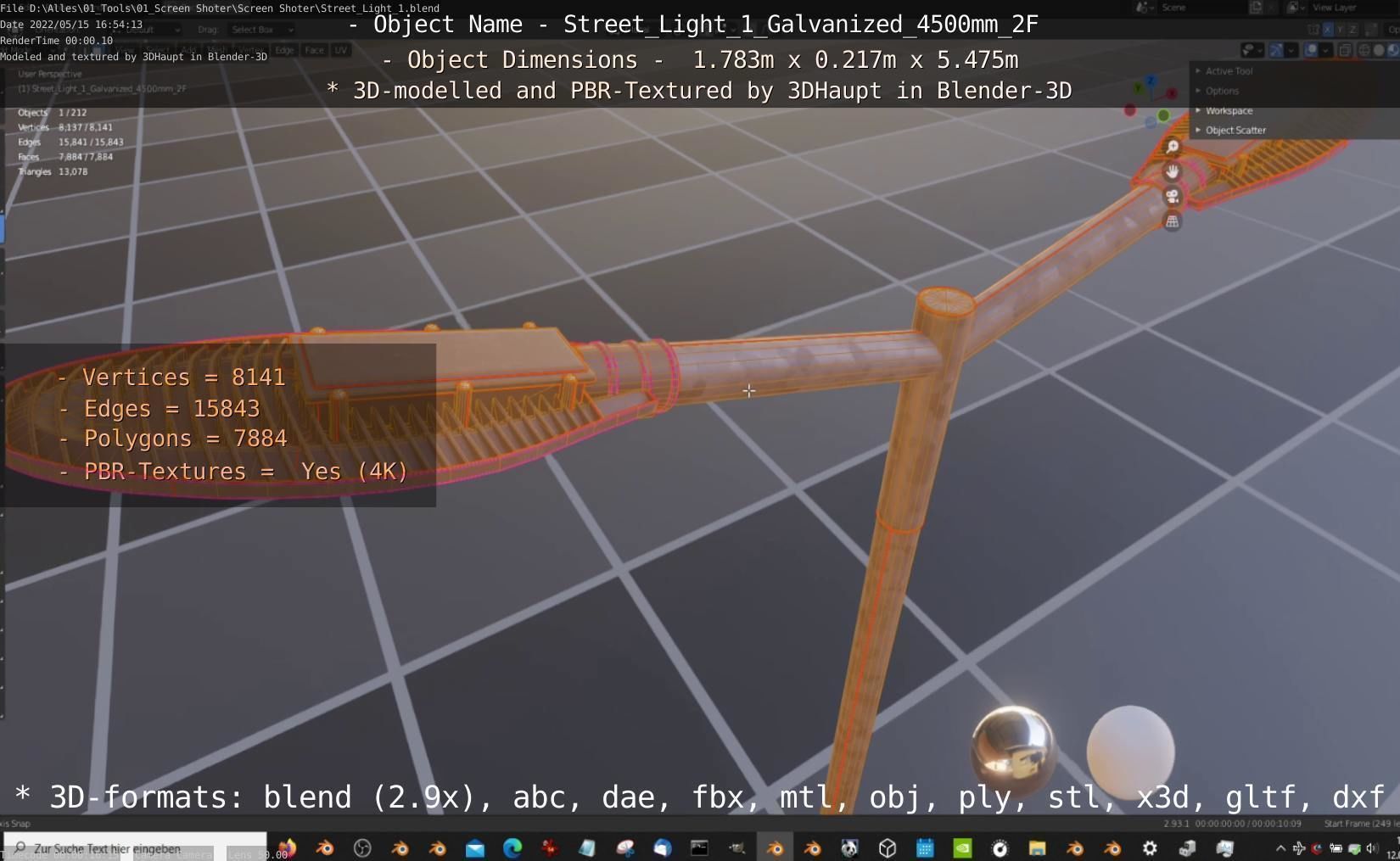The height and width of the screenshot is (861, 1400).
Task: Click the 'Start Frame' status bar text
Action: click(x=1361, y=824)
